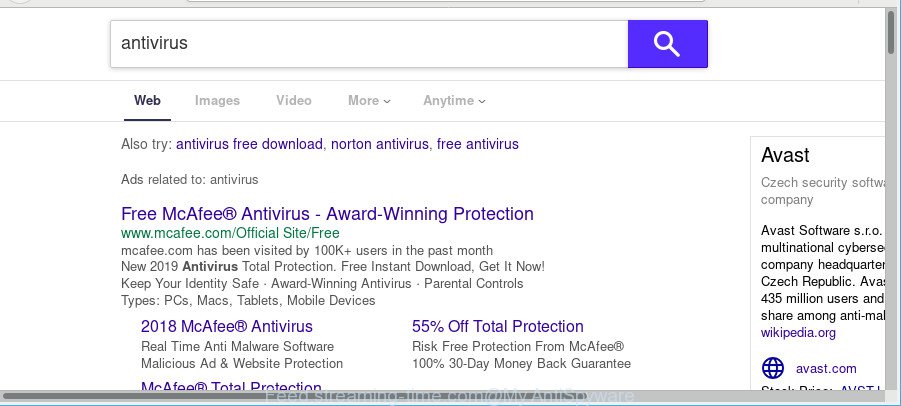
Task: Open the Anytime filter dropdown
Action: [454, 100]
